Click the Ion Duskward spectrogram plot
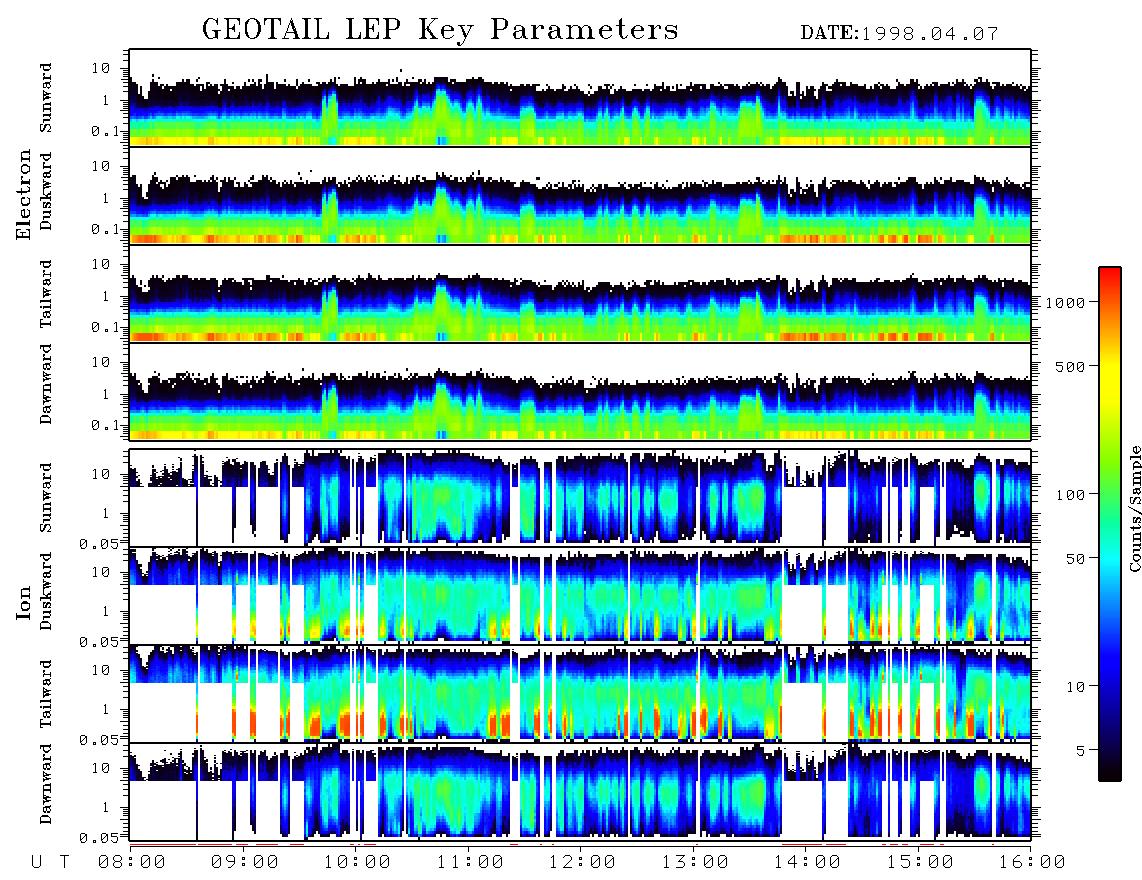The height and width of the screenshot is (880, 1142). (x=580, y=595)
